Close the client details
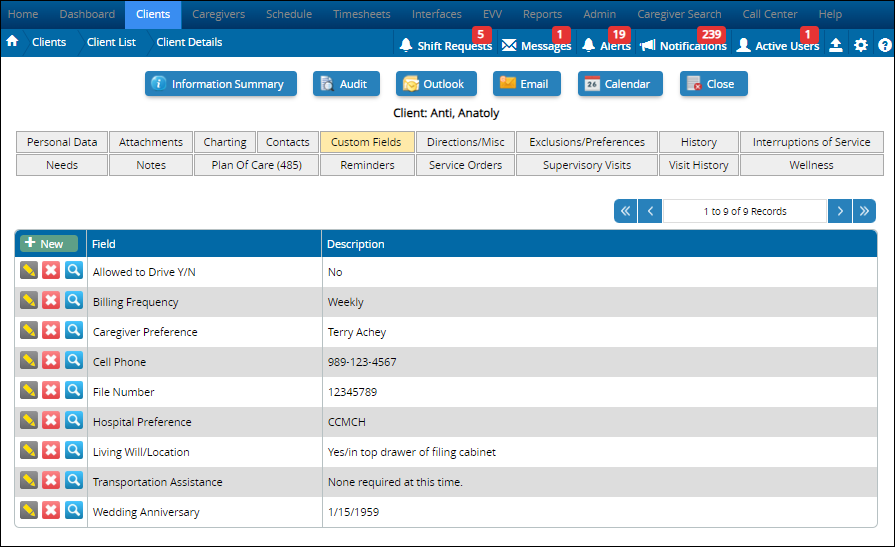The height and width of the screenshot is (547, 895). click(713, 84)
